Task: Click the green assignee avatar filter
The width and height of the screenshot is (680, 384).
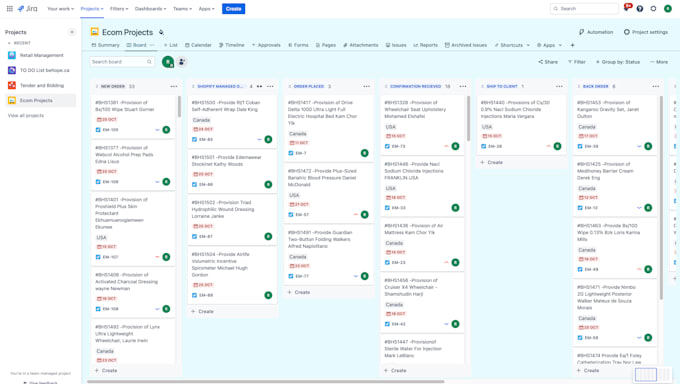Action: click(168, 62)
